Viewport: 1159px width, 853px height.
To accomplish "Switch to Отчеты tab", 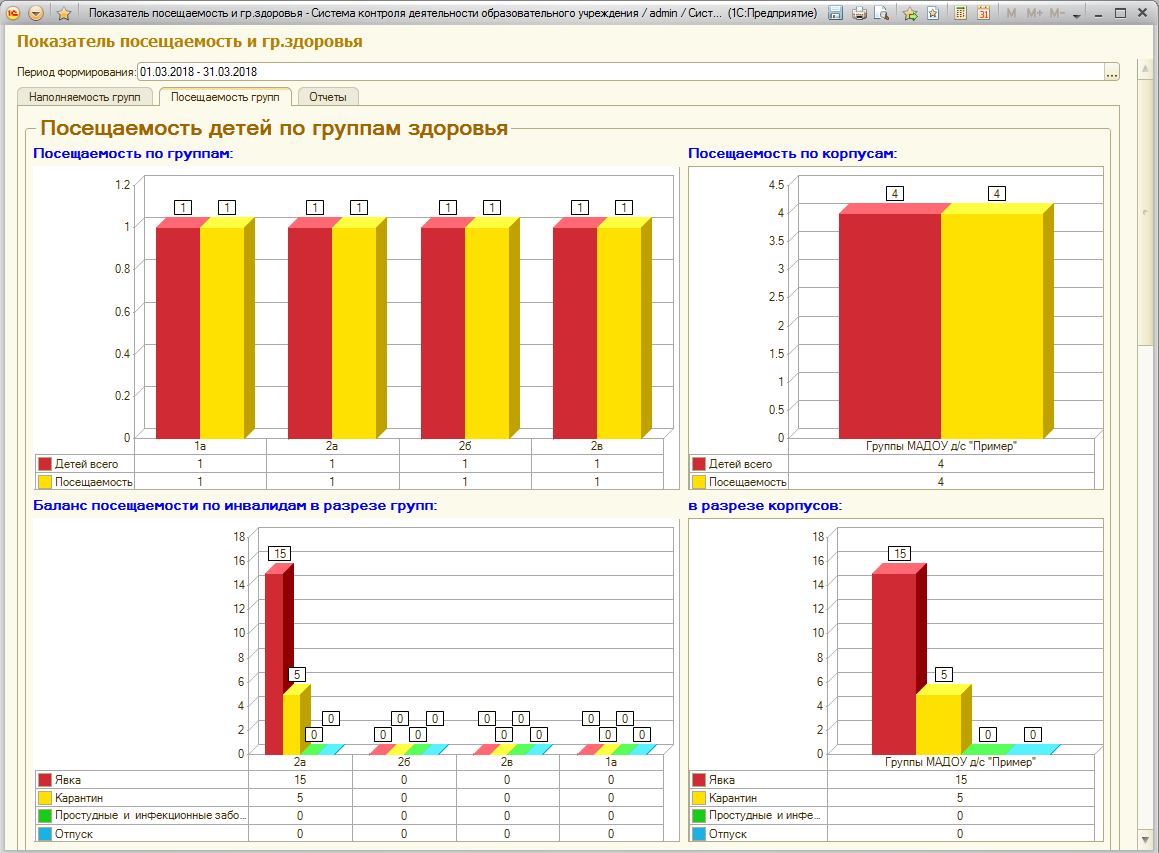I will tap(327, 97).
